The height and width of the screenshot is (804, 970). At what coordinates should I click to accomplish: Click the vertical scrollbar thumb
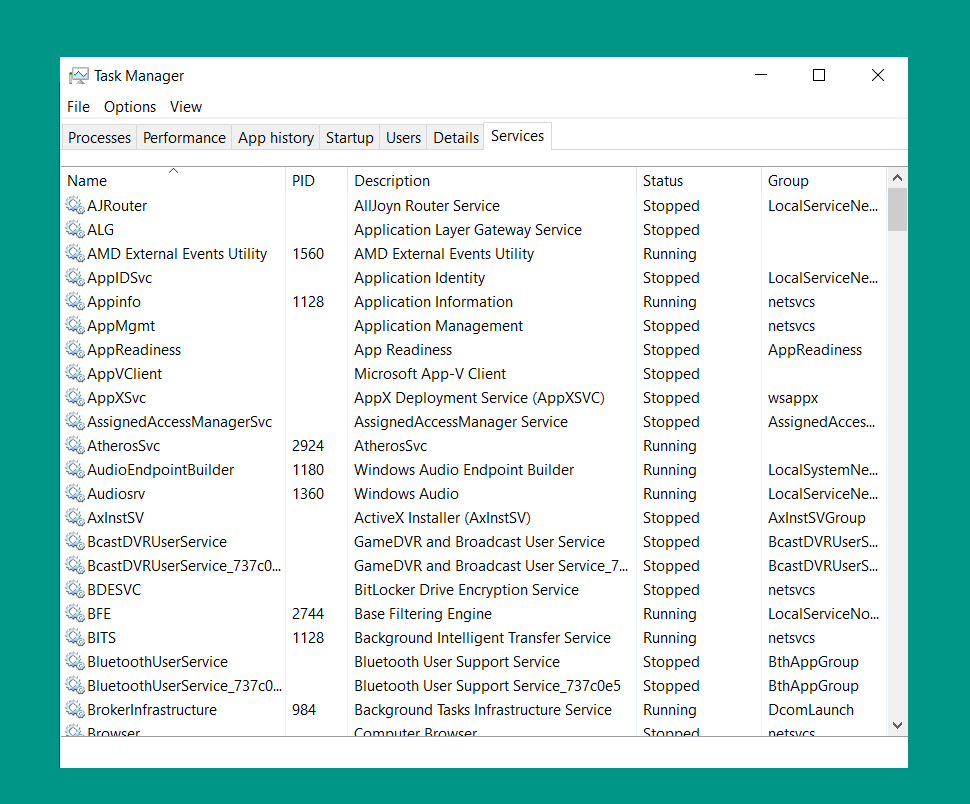point(898,209)
